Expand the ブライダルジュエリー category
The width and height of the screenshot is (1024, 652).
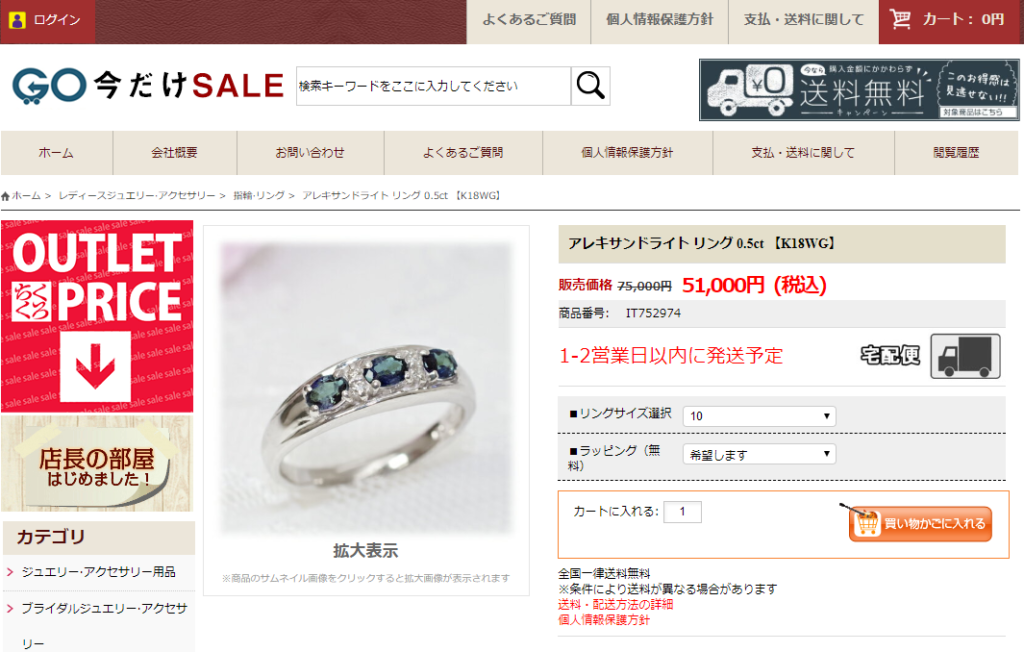[99, 624]
